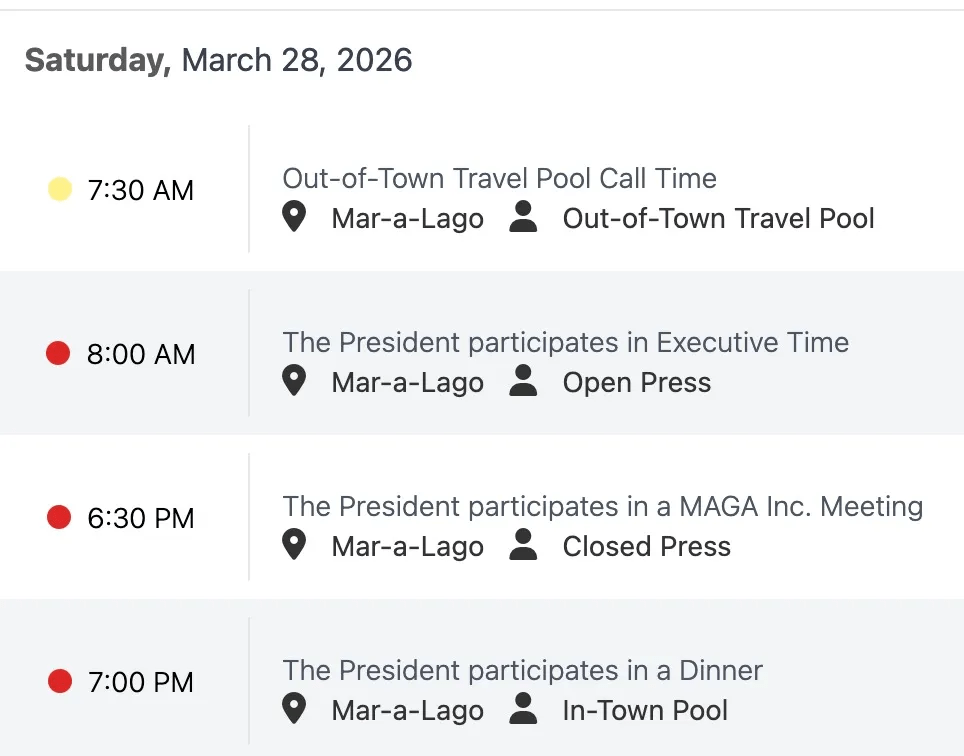Click the Closed Press label
Screen dimensions: 964x756
click(646, 546)
